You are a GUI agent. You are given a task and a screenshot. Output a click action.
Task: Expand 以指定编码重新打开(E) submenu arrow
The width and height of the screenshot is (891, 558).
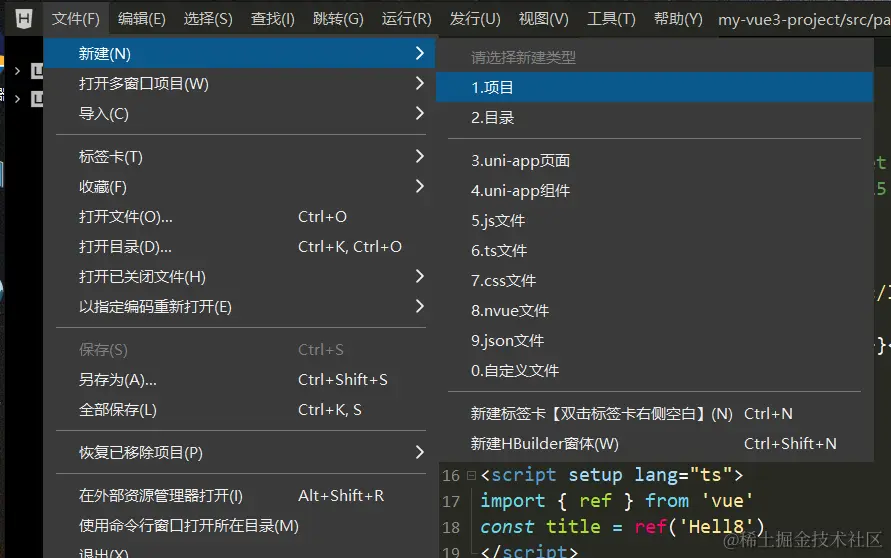coord(419,307)
